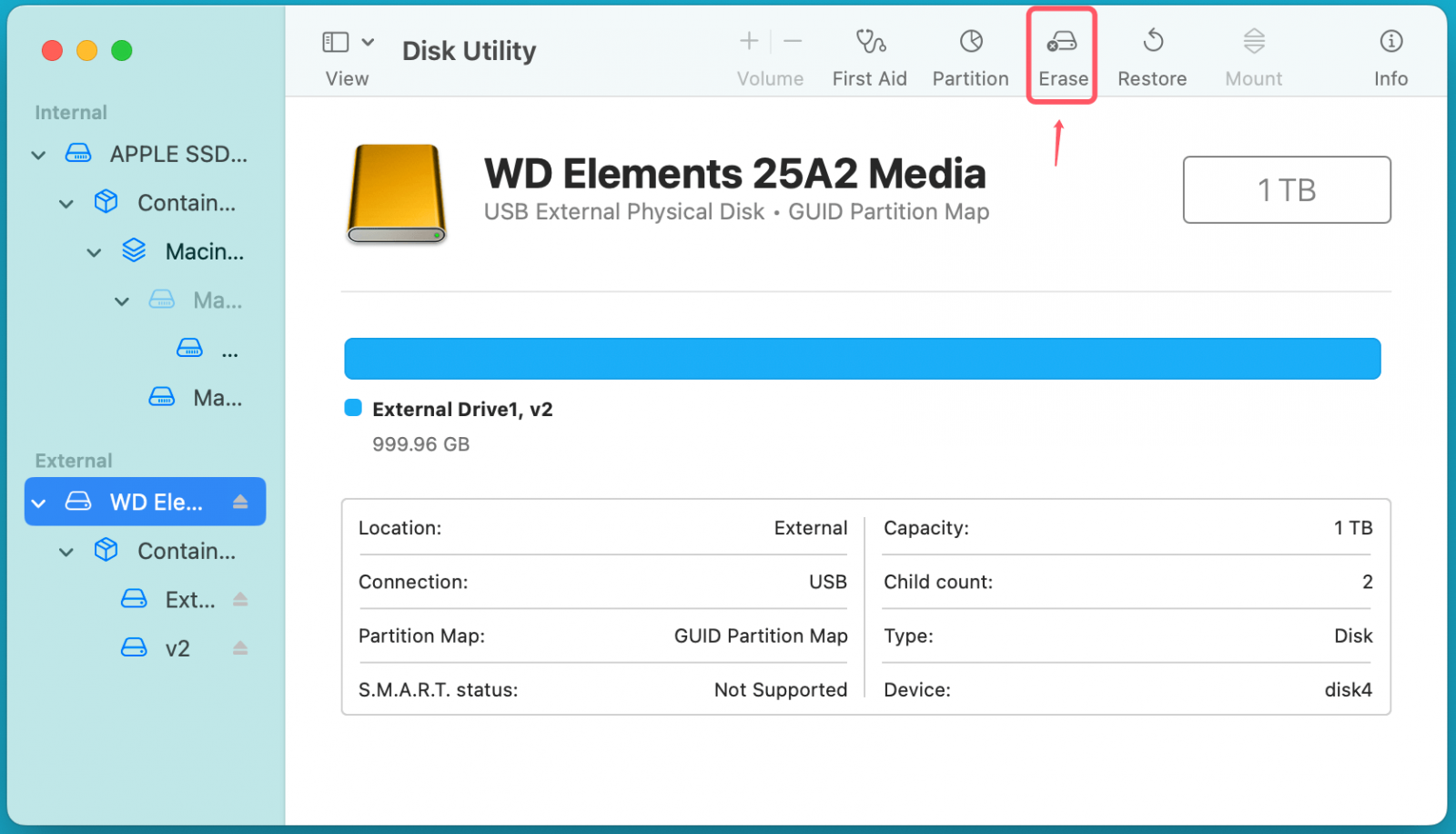
Task: Click the External sidebar section header
Action: click(x=74, y=461)
